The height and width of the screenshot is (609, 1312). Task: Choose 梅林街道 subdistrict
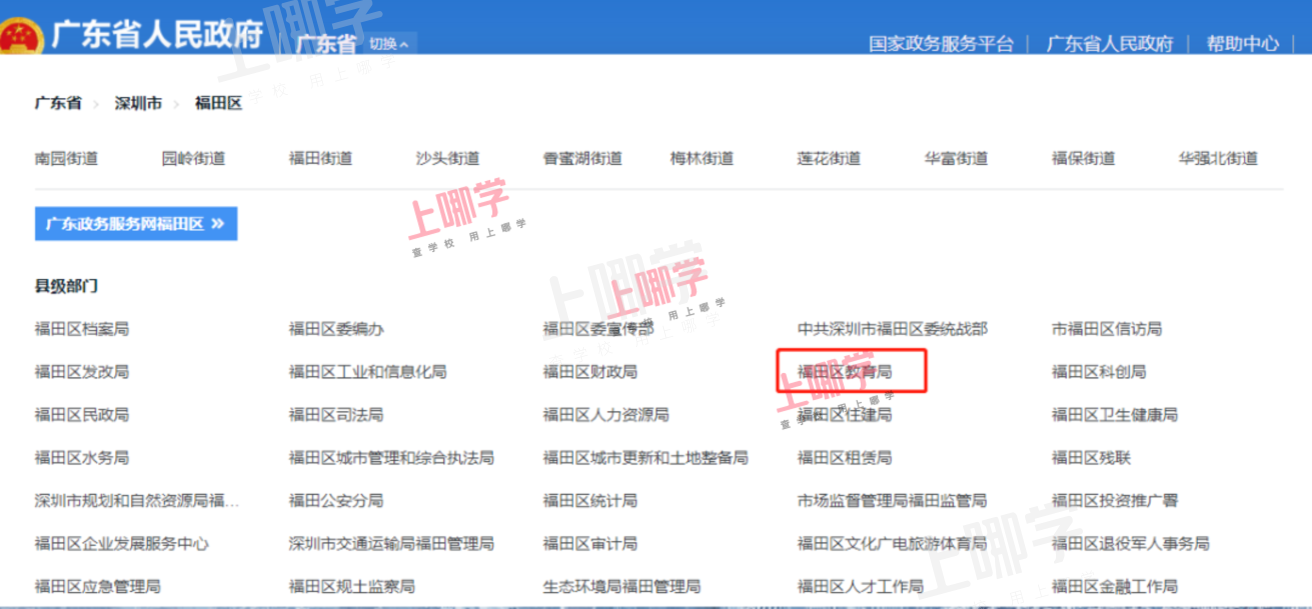tap(701, 158)
